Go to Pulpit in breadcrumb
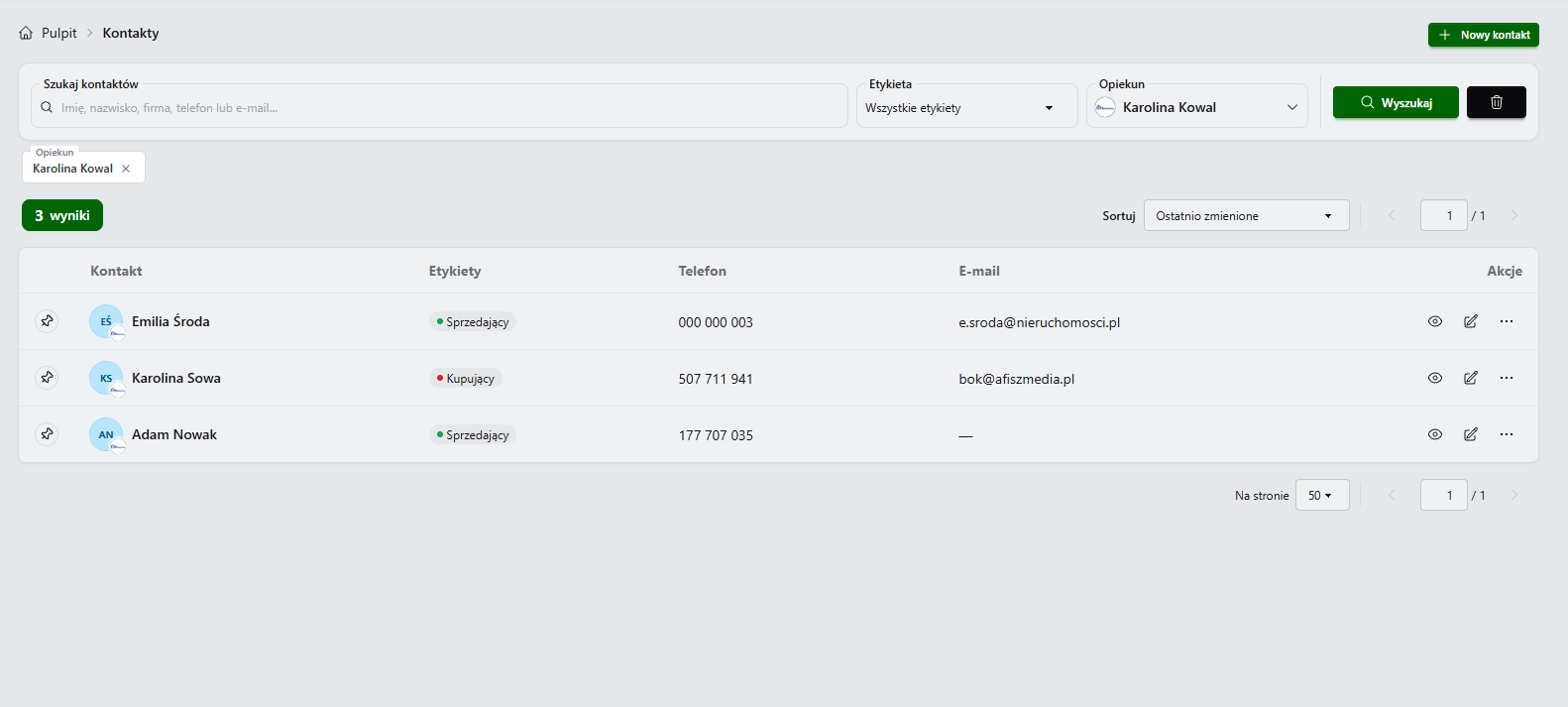Image resolution: width=1568 pixels, height=707 pixels. point(58,33)
